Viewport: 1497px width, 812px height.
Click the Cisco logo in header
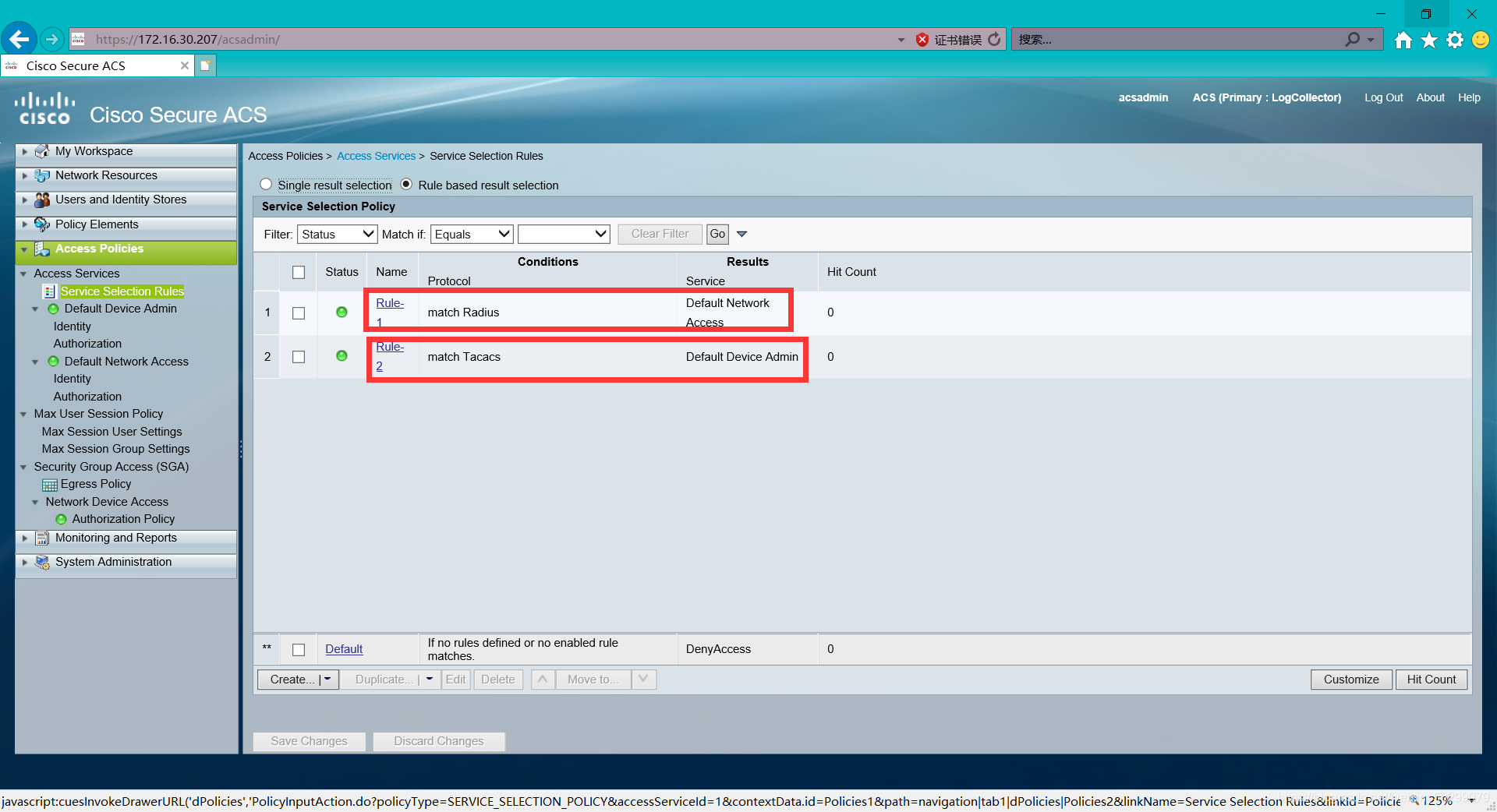(45, 109)
